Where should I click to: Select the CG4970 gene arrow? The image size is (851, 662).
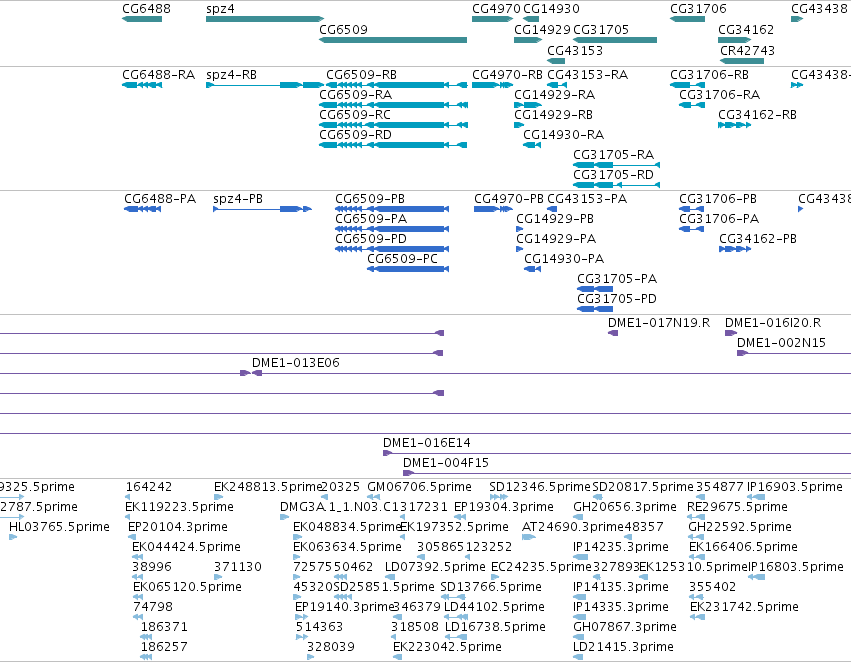coord(492,19)
